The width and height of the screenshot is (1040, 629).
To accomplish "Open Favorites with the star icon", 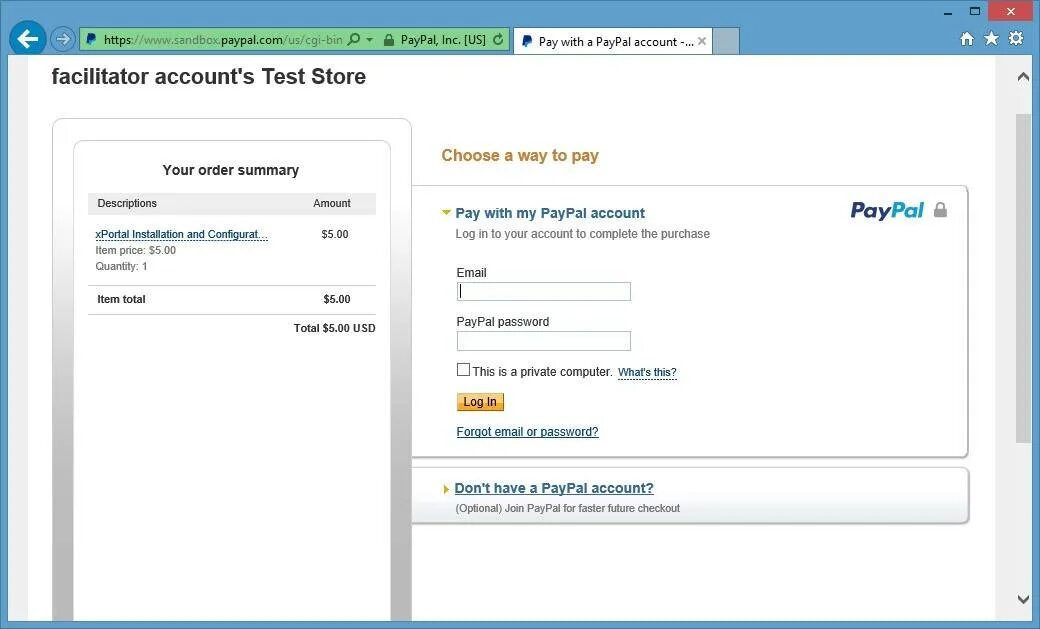I will point(991,39).
